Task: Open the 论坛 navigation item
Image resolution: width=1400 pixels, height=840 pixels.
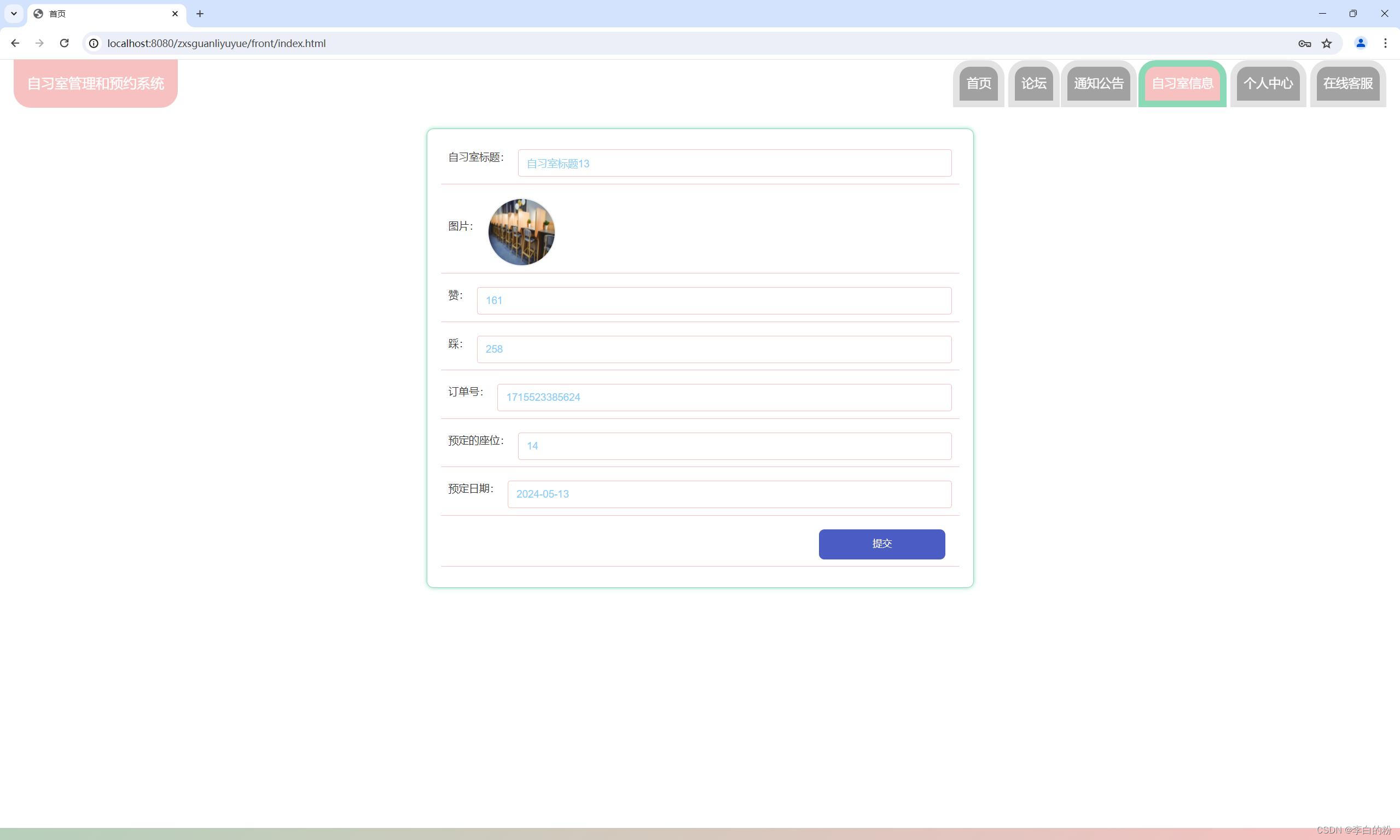Action: click(1033, 83)
